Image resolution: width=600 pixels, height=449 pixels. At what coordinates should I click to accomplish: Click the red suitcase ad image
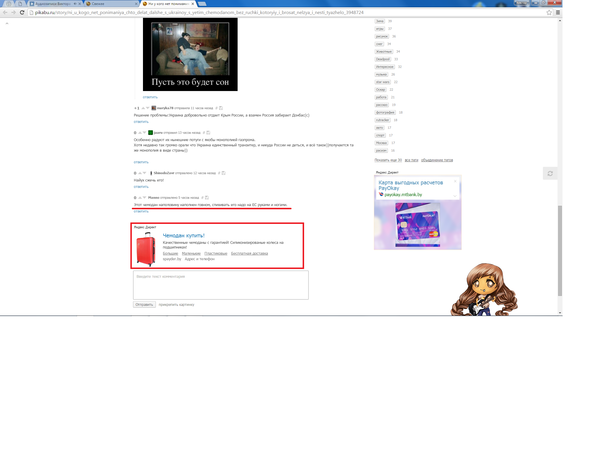click(x=146, y=249)
